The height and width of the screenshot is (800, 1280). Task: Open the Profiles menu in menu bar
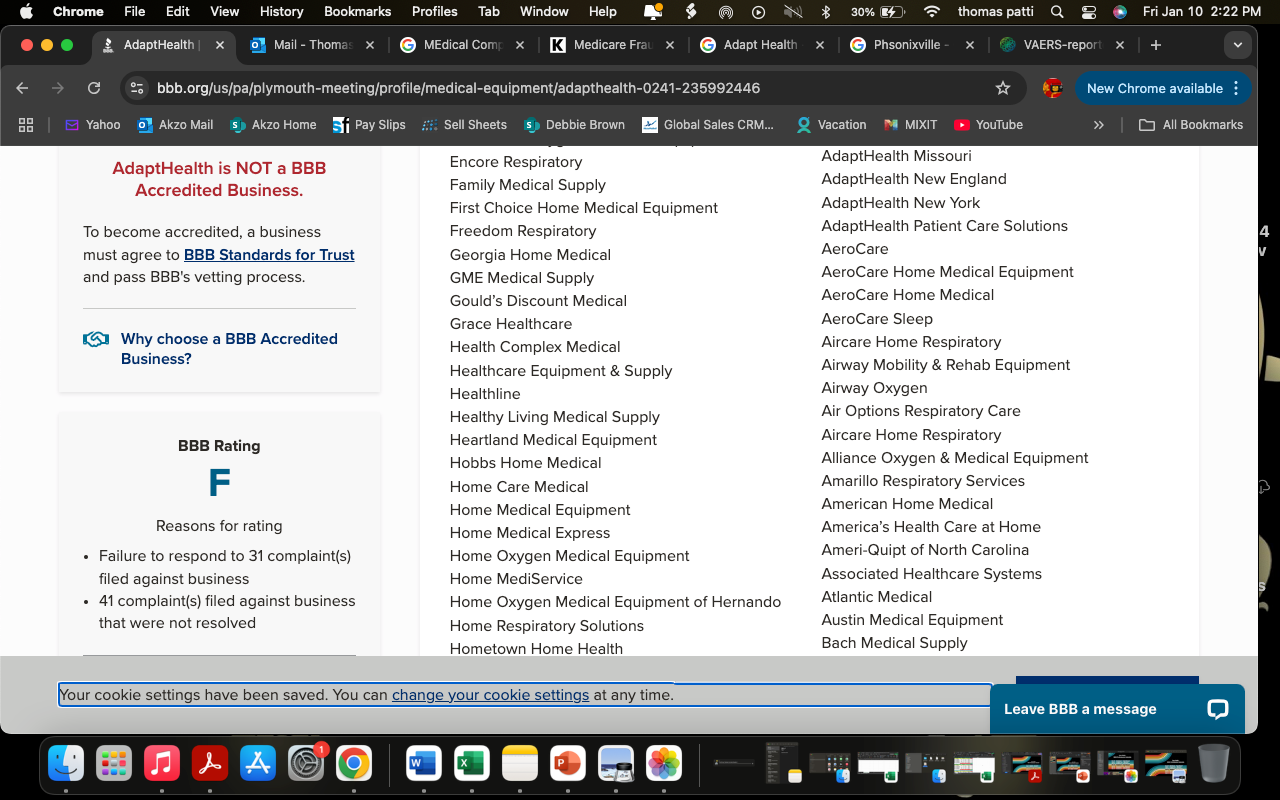tap(434, 11)
